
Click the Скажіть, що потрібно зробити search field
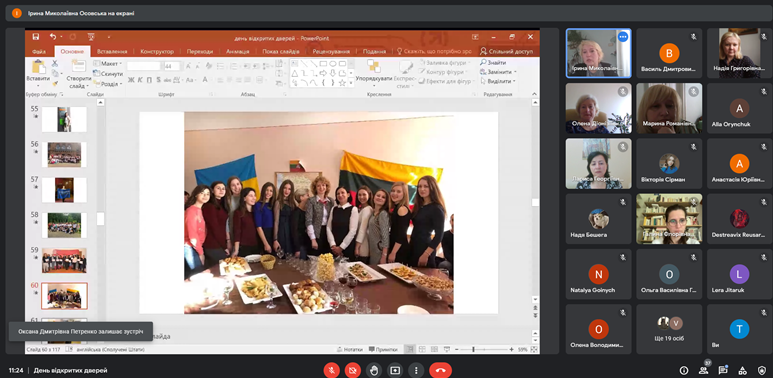point(434,51)
